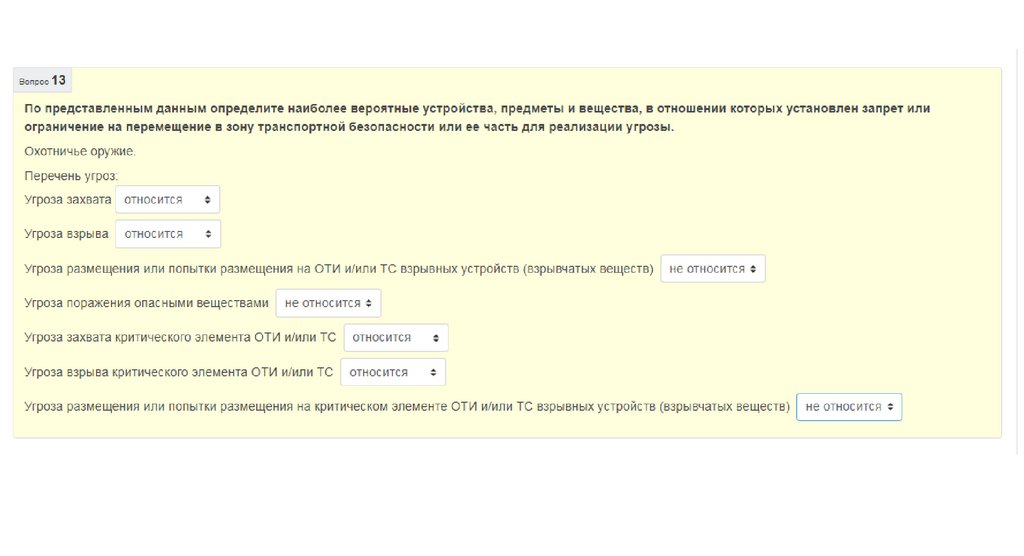Image resolution: width=1024 pixels, height=556 pixels.
Task: Open the 'Угроза взрыва' answer dropdown
Action: click(x=167, y=234)
